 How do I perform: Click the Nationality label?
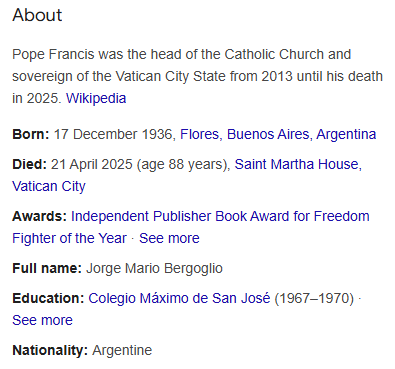pyautogui.click(x=50, y=350)
